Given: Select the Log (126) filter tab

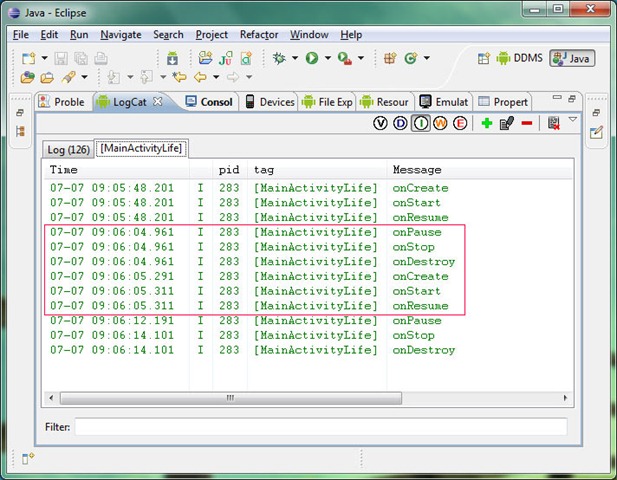Looking at the screenshot, I should tap(68, 149).
